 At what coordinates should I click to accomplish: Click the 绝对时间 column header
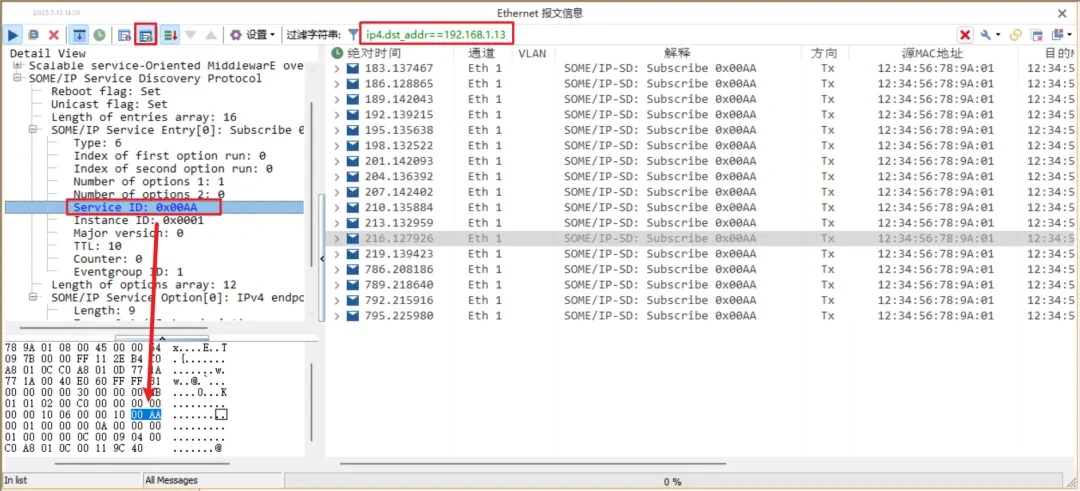tap(372, 52)
